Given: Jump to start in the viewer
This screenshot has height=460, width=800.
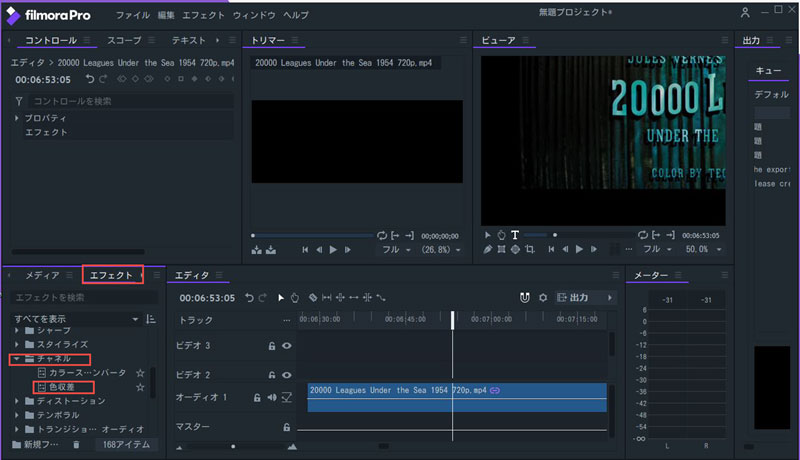Looking at the screenshot, I should pos(551,249).
